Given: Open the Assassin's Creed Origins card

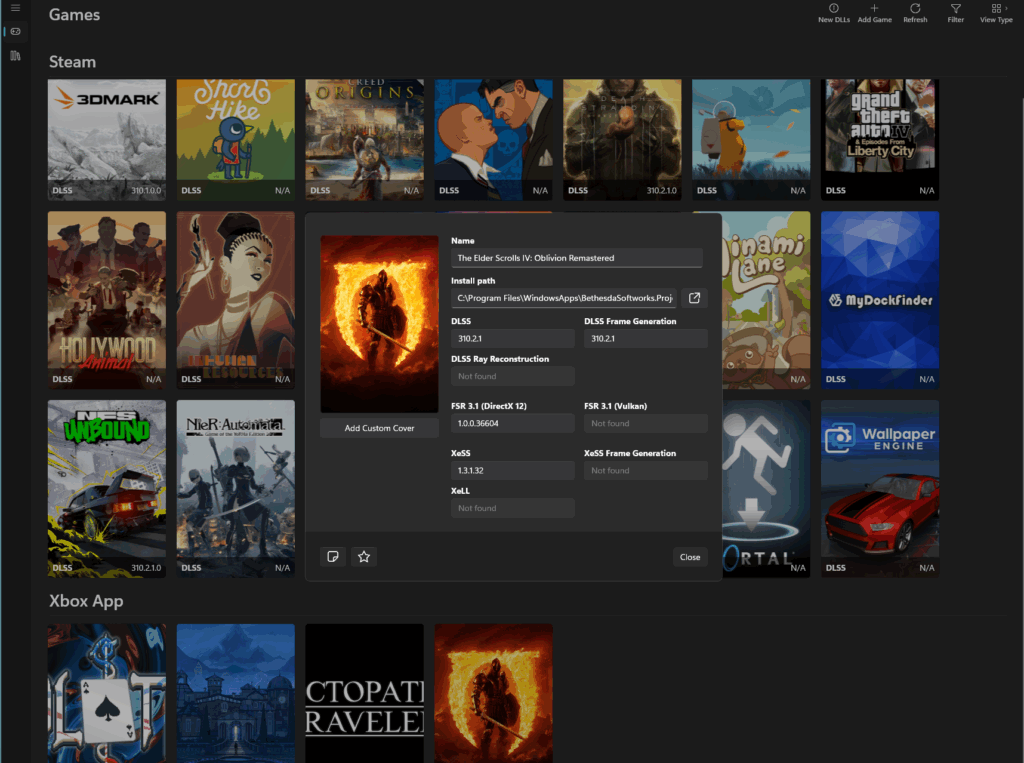Looking at the screenshot, I should (x=364, y=140).
